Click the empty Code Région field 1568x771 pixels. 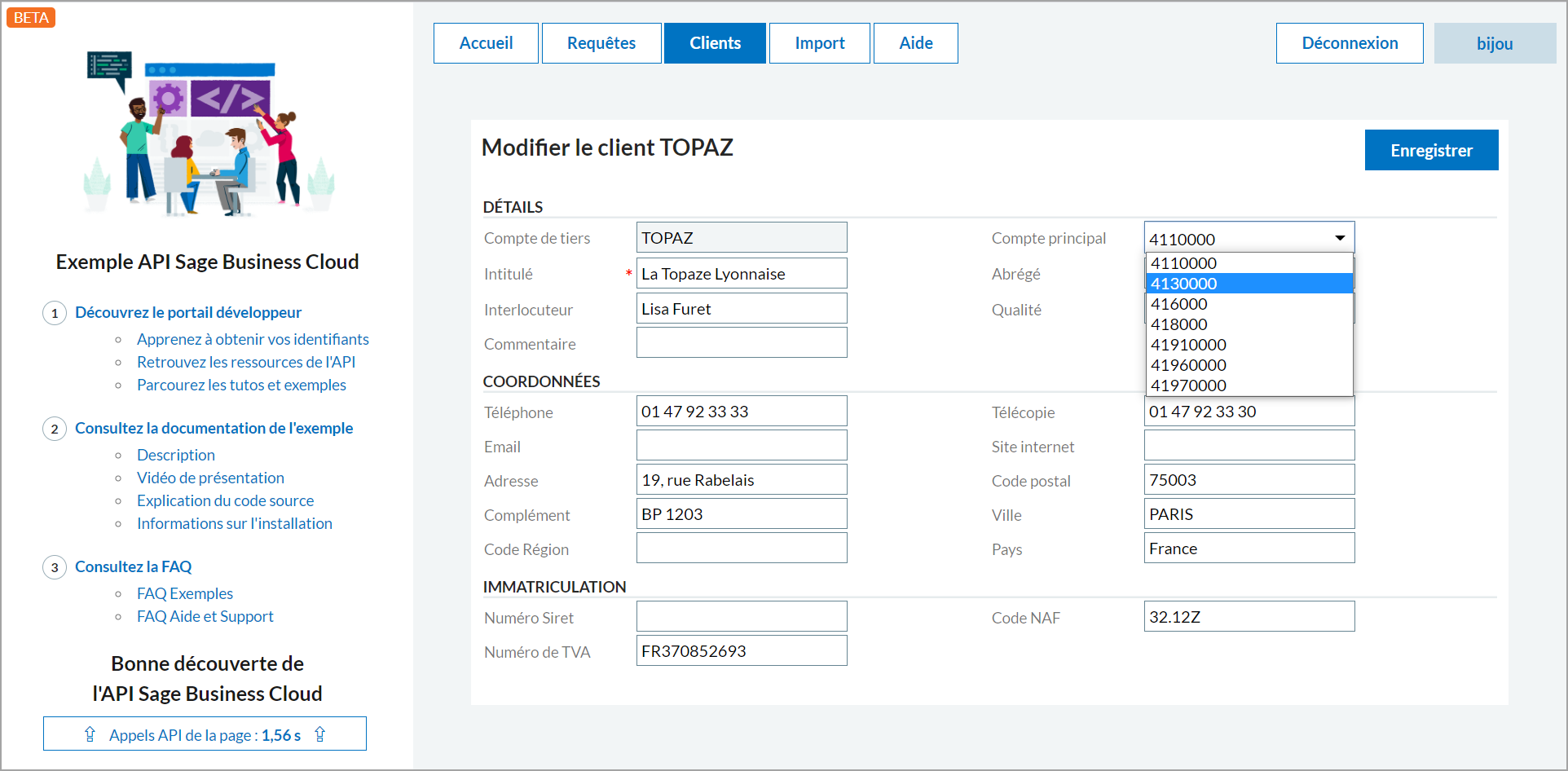tap(742, 548)
